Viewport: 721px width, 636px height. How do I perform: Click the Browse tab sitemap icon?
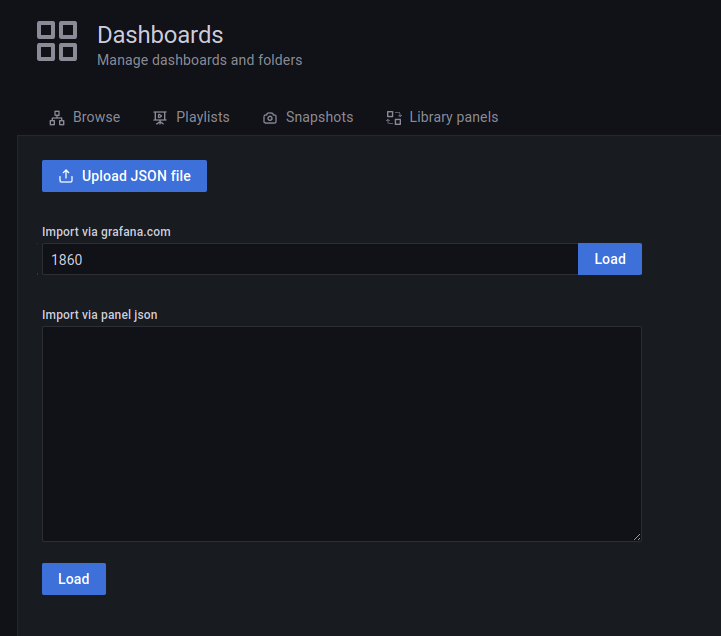(x=57, y=118)
